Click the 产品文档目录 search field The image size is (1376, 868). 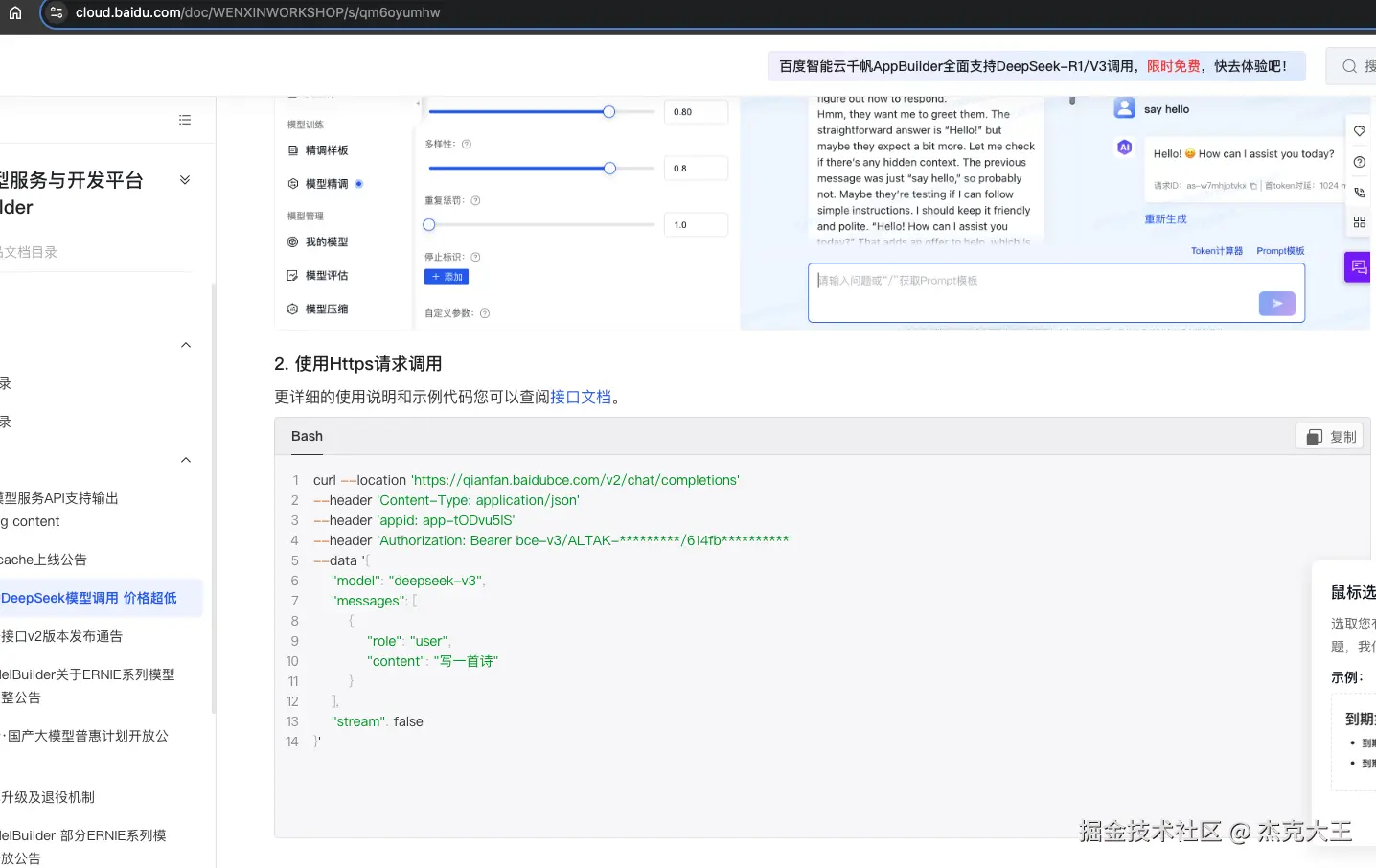pyautogui.click(x=96, y=252)
